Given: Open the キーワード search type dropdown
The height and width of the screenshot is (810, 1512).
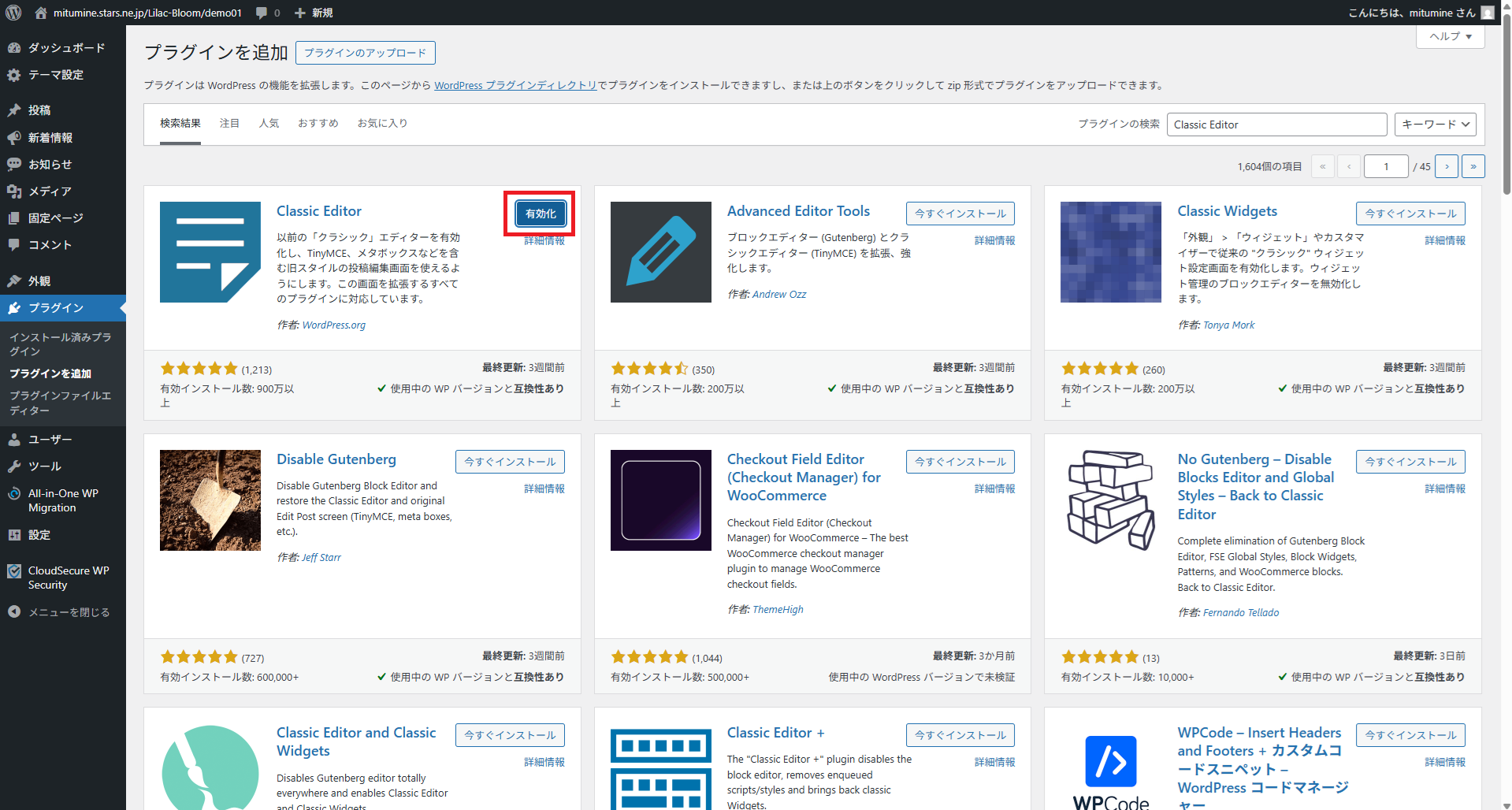Looking at the screenshot, I should [x=1435, y=124].
